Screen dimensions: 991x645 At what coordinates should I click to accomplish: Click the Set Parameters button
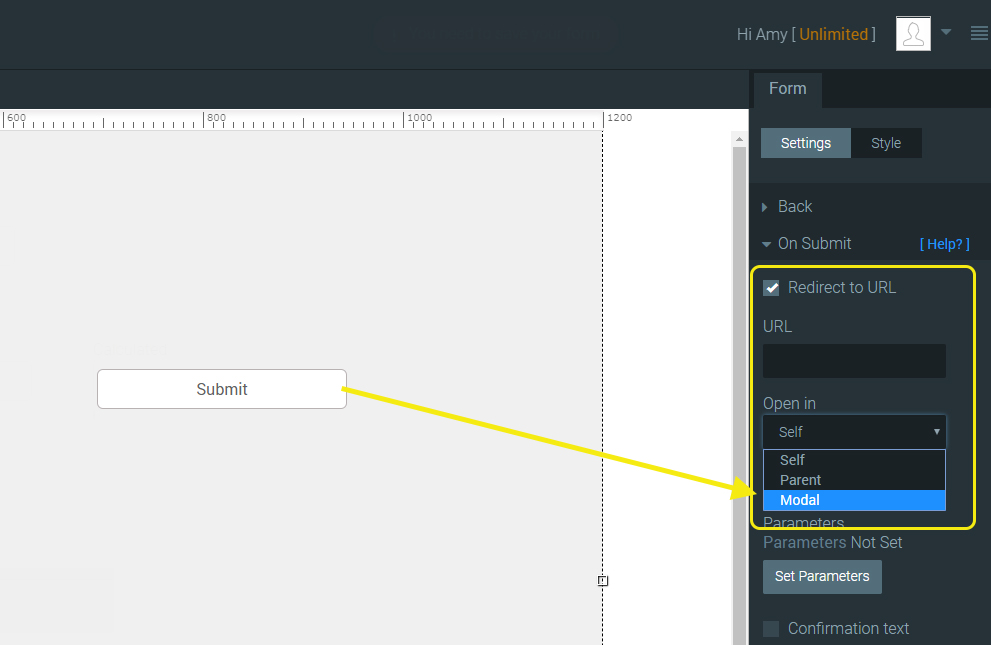coord(822,577)
